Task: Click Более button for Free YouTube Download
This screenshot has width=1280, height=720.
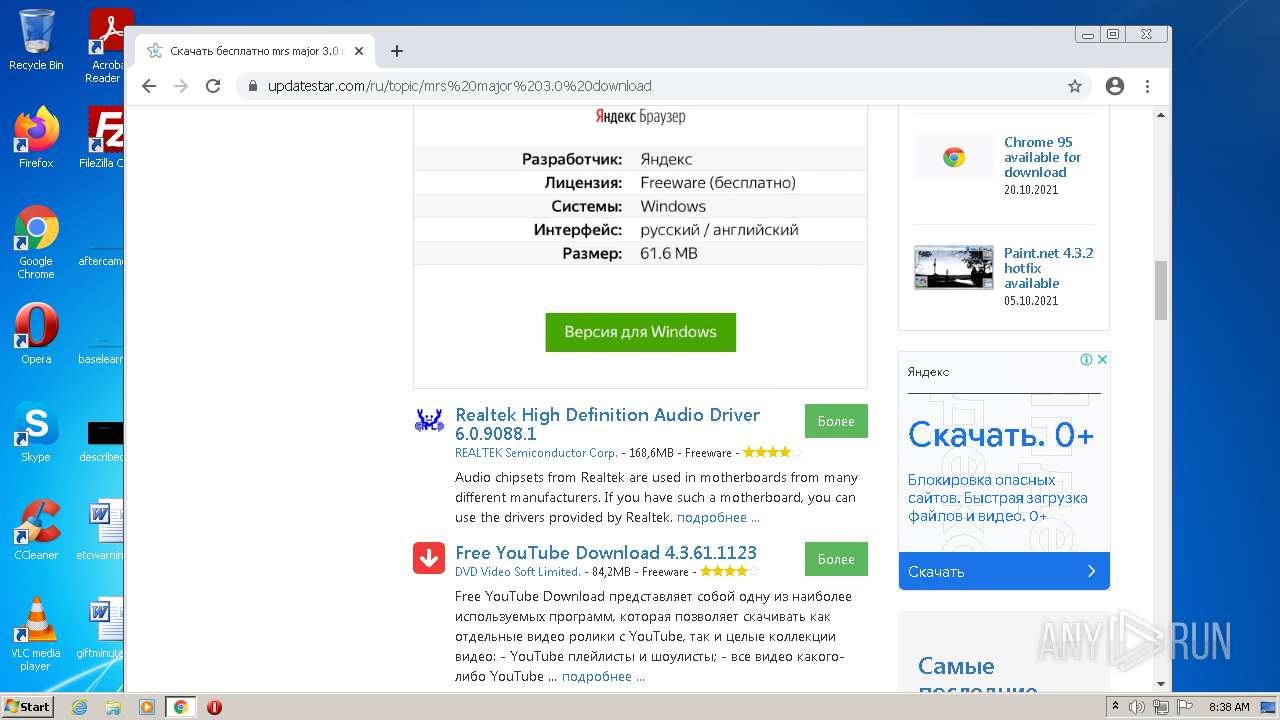Action: click(x=836, y=559)
